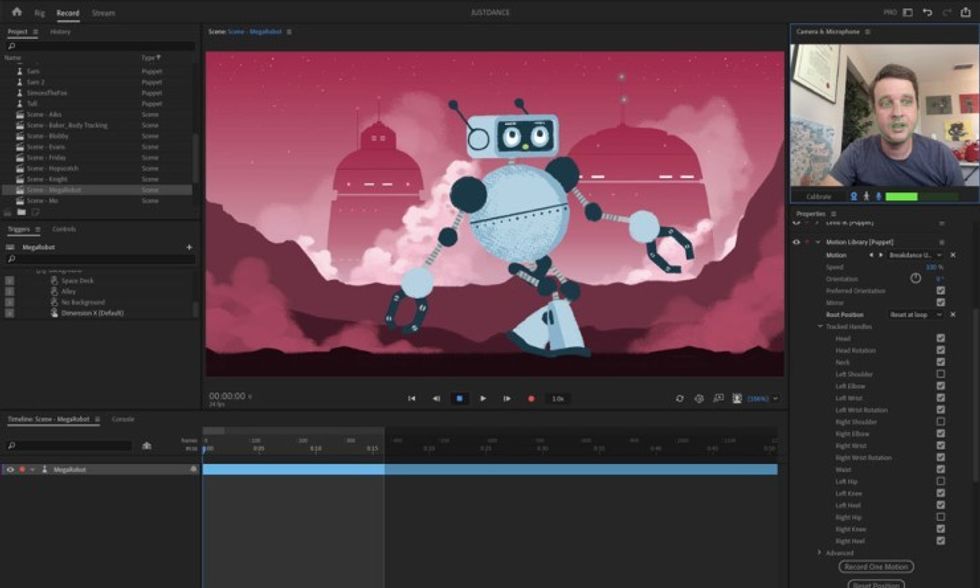
Task: Open the Console tab beside Timeline
Action: (122, 419)
